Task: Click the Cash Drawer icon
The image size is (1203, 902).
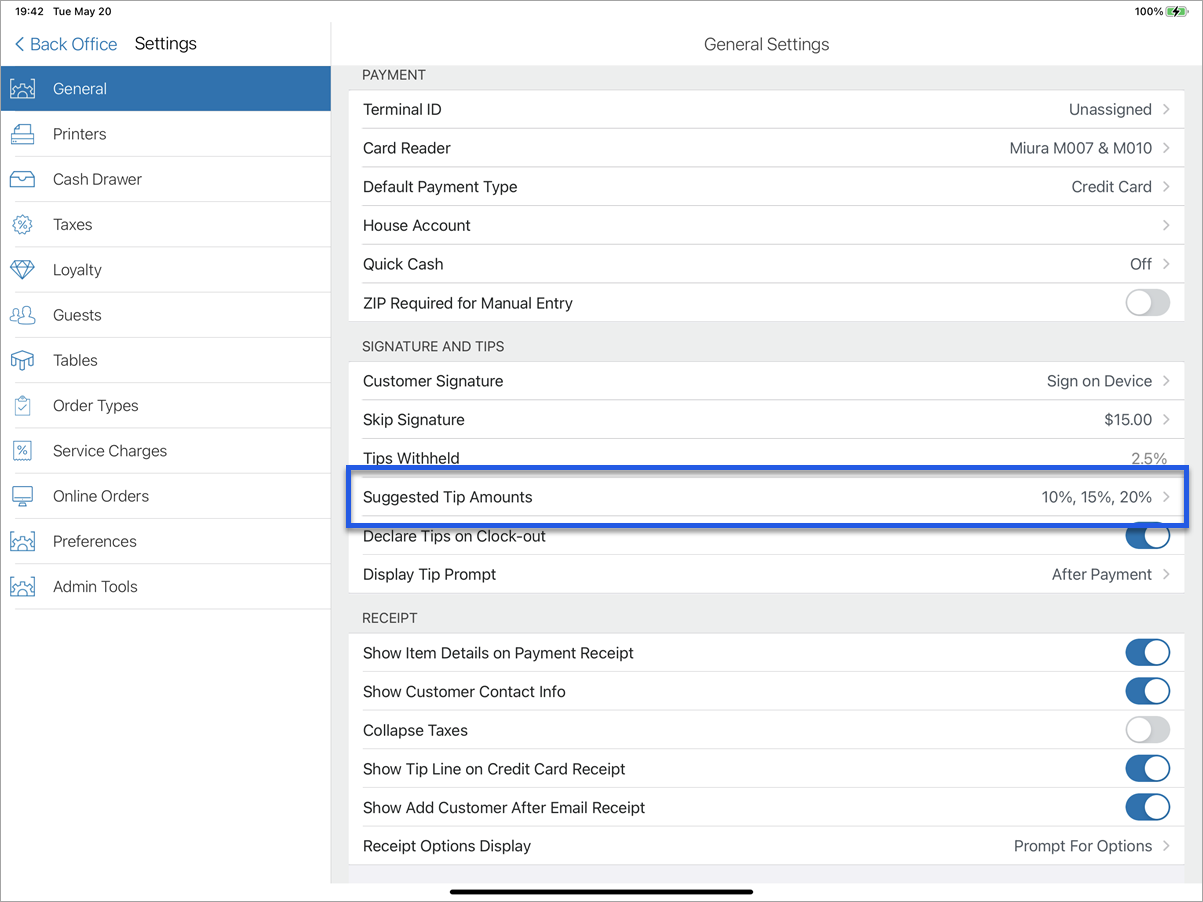Action: (22, 180)
